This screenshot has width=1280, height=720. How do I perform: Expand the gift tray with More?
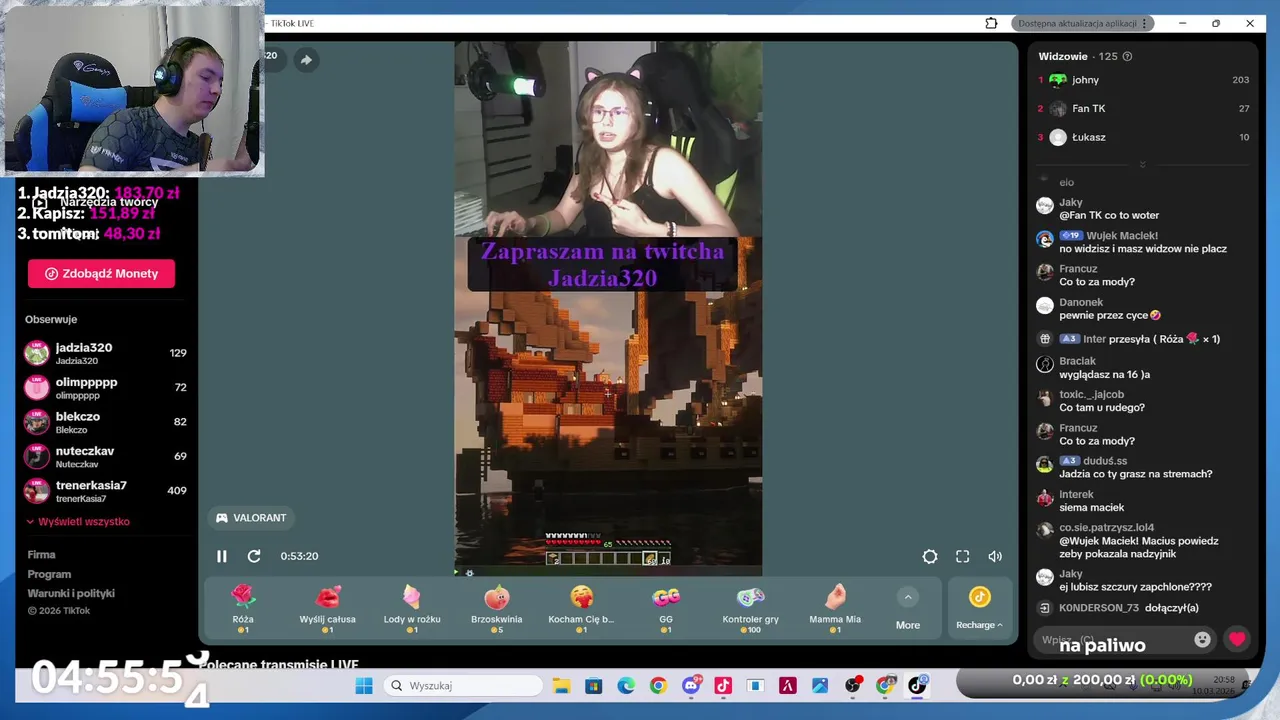pos(908,610)
